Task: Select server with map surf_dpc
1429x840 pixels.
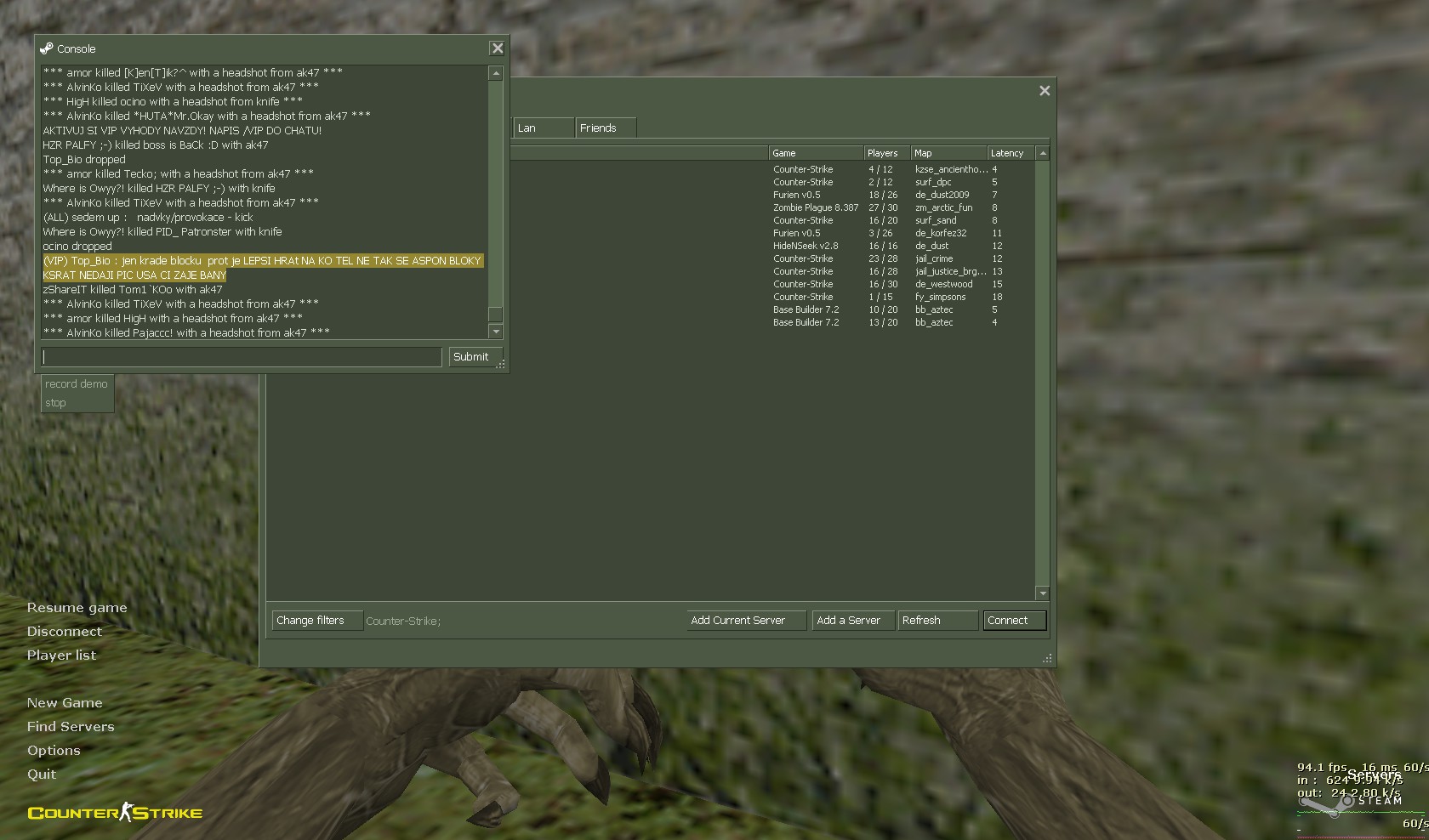Action: [651, 182]
